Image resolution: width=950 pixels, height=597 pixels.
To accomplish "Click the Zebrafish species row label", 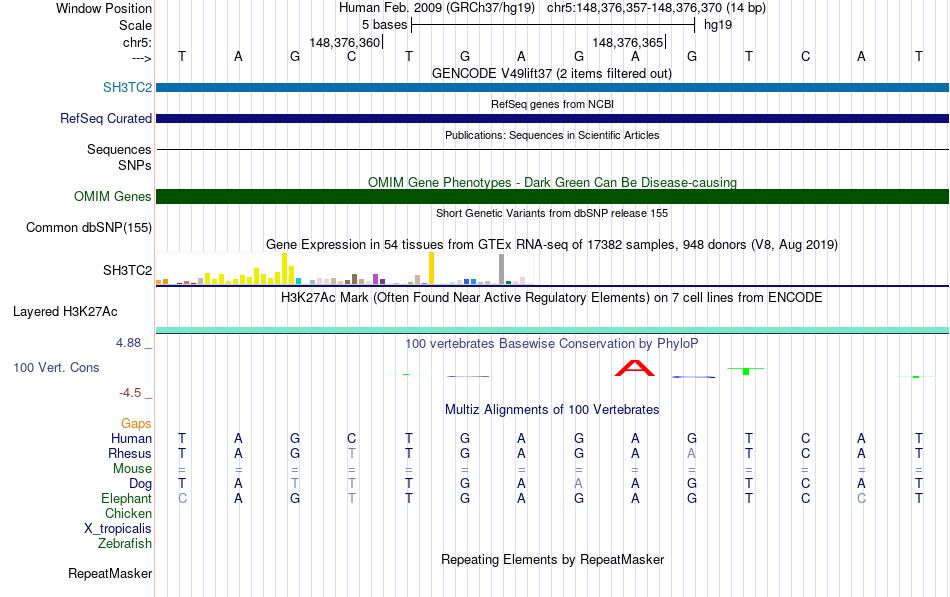I will (x=125, y=544).
